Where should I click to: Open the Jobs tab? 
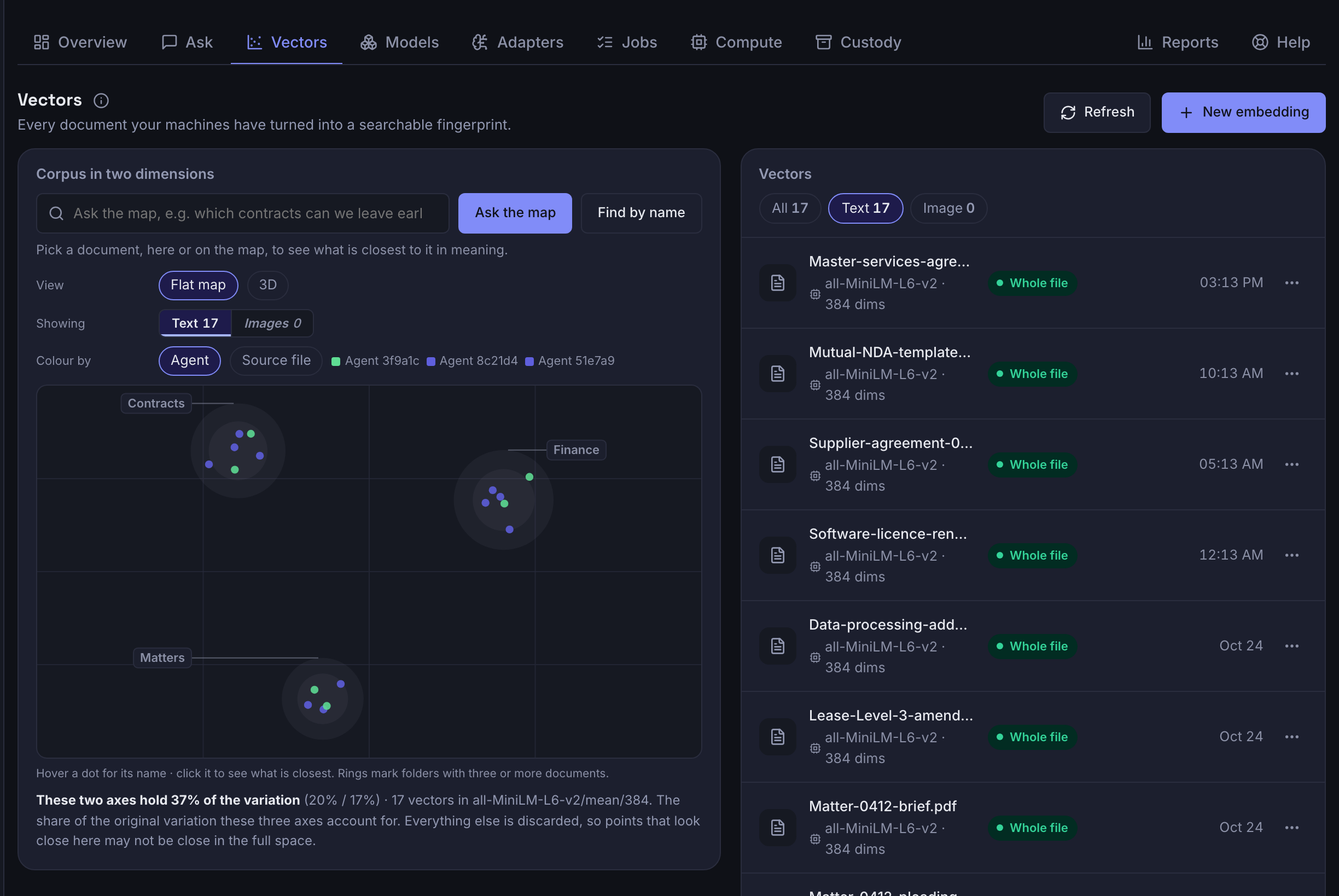627,42
